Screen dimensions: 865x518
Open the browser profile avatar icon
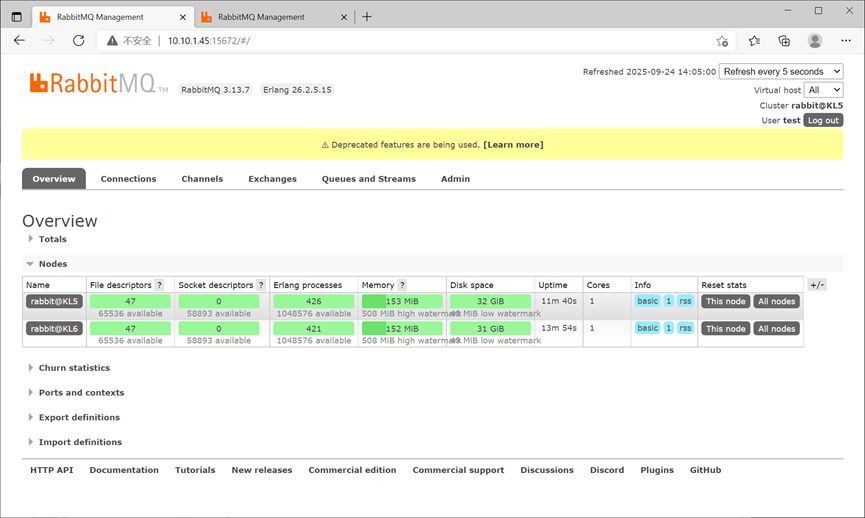tap(815, 41)
